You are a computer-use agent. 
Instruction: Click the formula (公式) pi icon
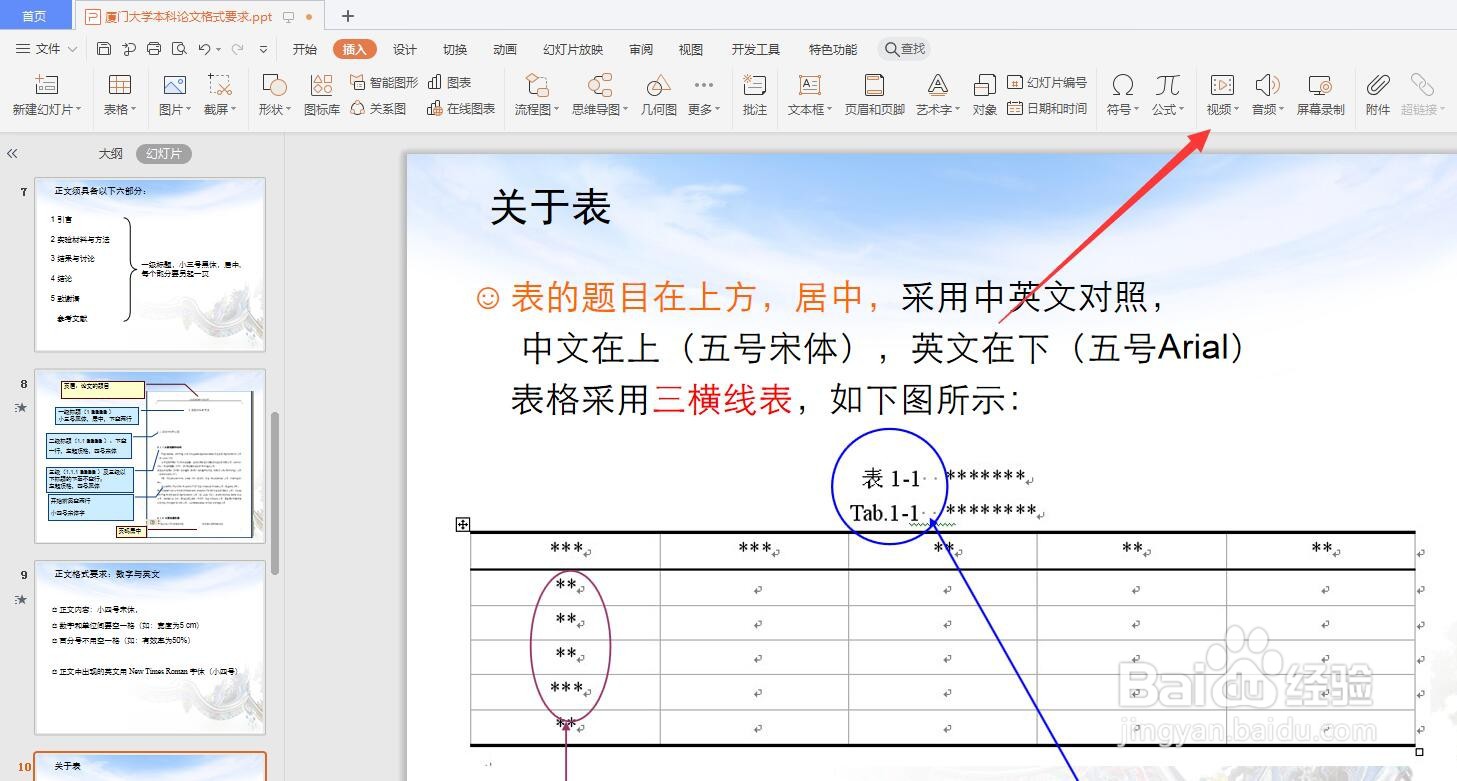(x=1167, y=85)
